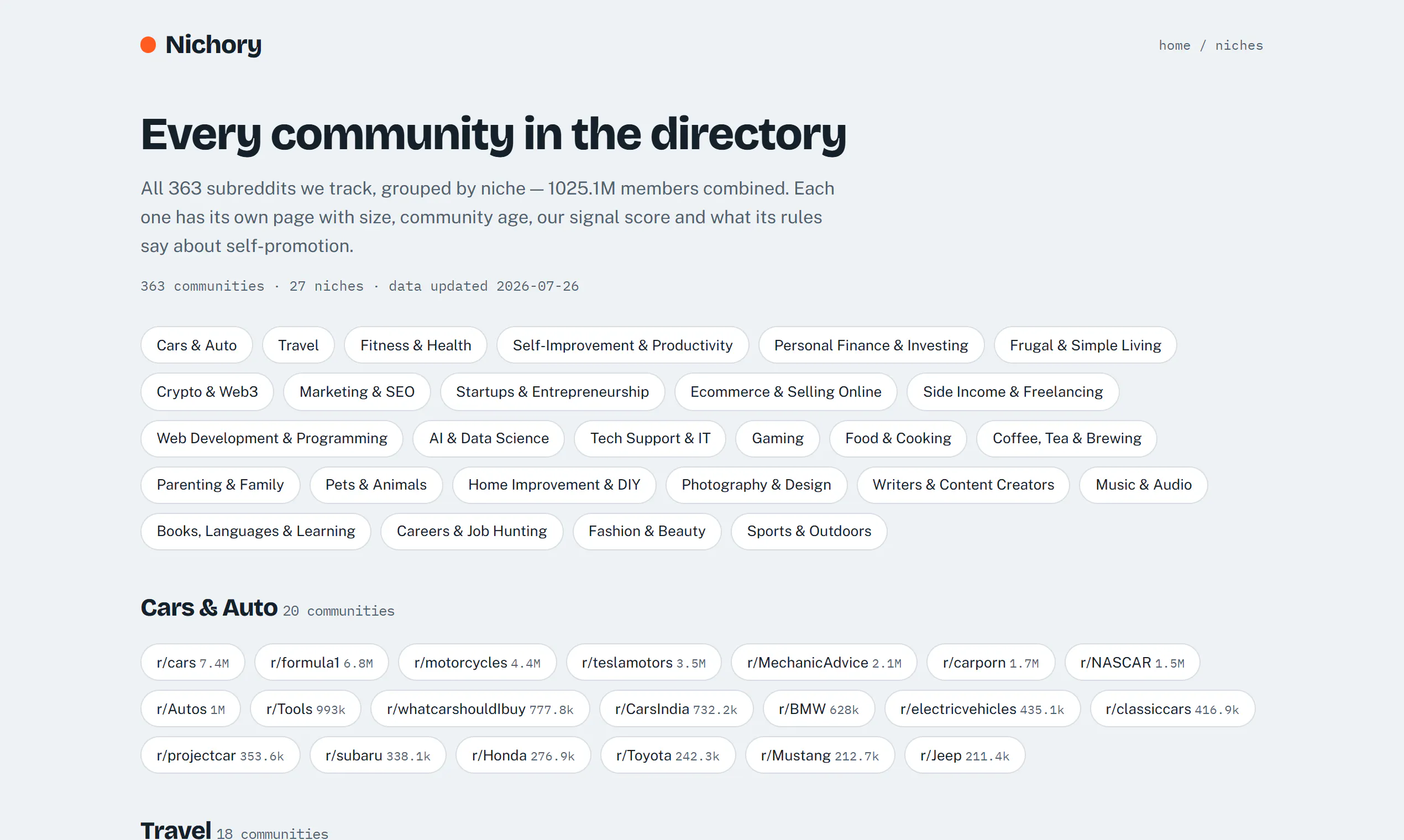Click the orange Nichory logo dot
Viewport: 1404px width, 840px height.
click(148, 45)
